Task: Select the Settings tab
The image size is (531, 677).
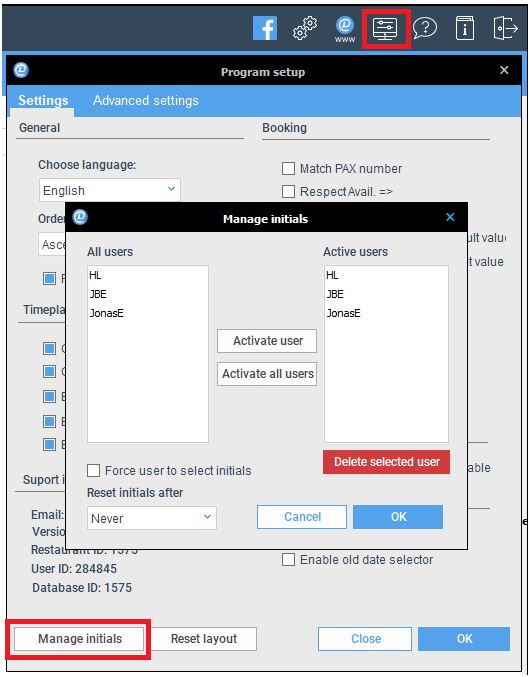Action: tap(43, 101)
